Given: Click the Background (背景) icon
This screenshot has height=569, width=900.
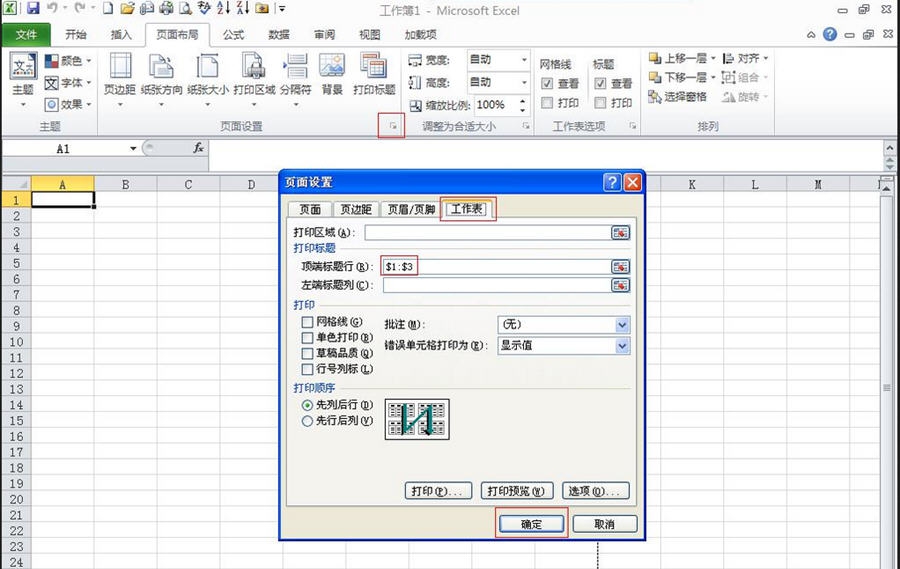Looking at the screenshot, I should (x=332, y=65).
